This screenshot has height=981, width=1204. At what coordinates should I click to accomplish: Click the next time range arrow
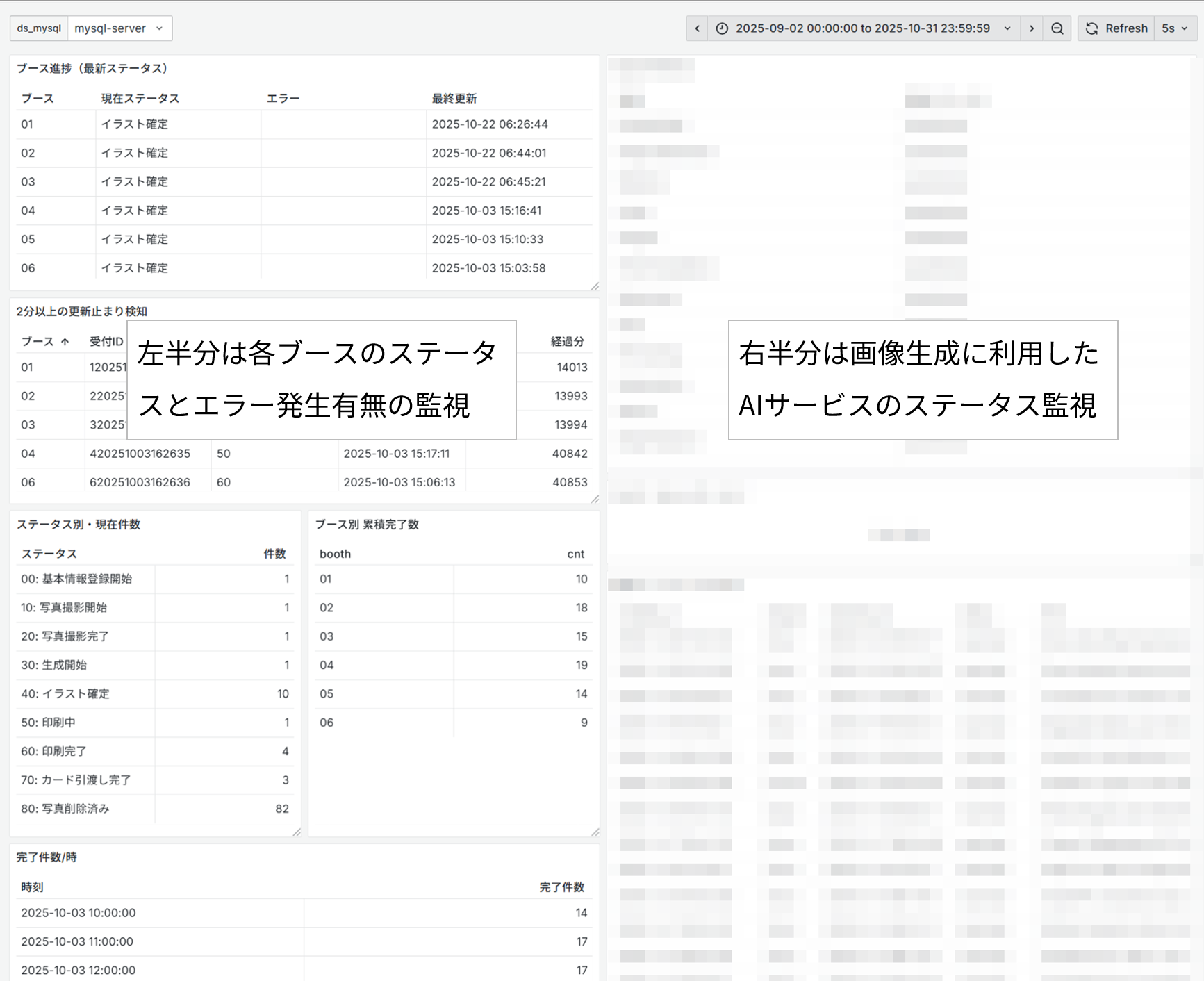tap(1031, 28)
